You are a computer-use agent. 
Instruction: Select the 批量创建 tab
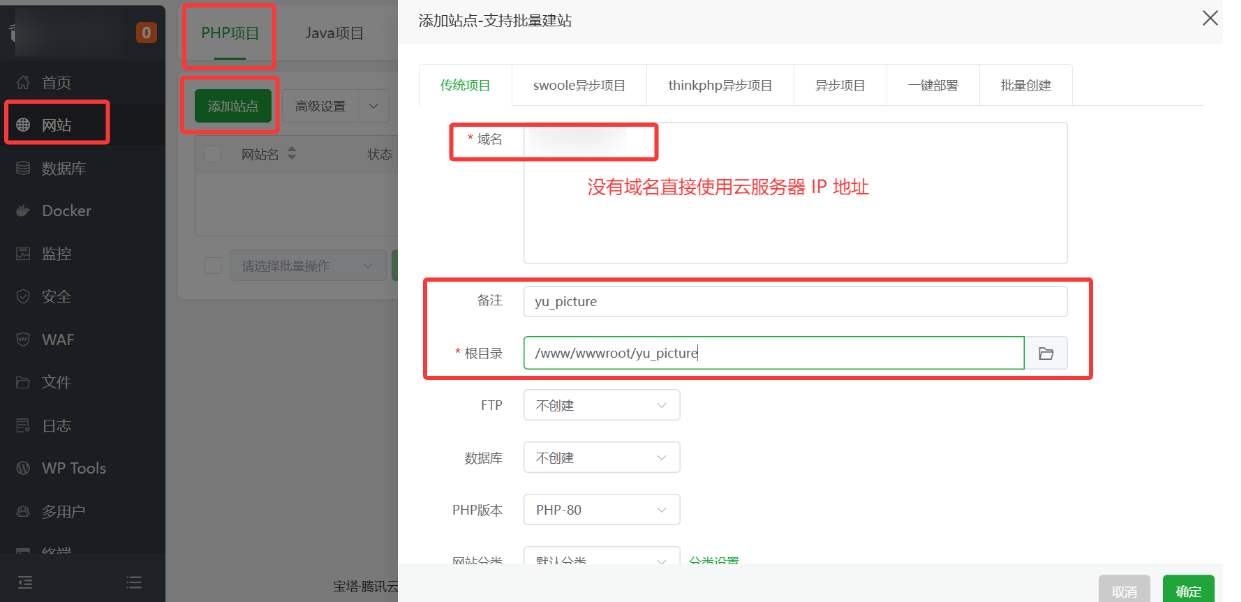click(1026, 85)
